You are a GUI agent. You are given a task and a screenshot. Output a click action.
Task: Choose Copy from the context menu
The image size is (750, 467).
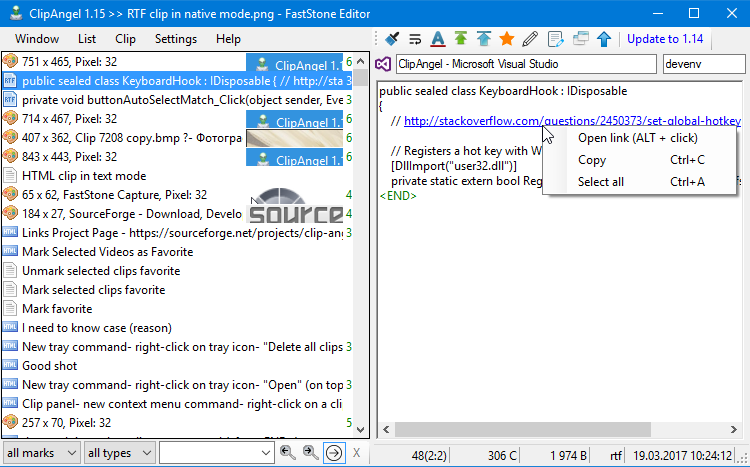tap(639, 160)
